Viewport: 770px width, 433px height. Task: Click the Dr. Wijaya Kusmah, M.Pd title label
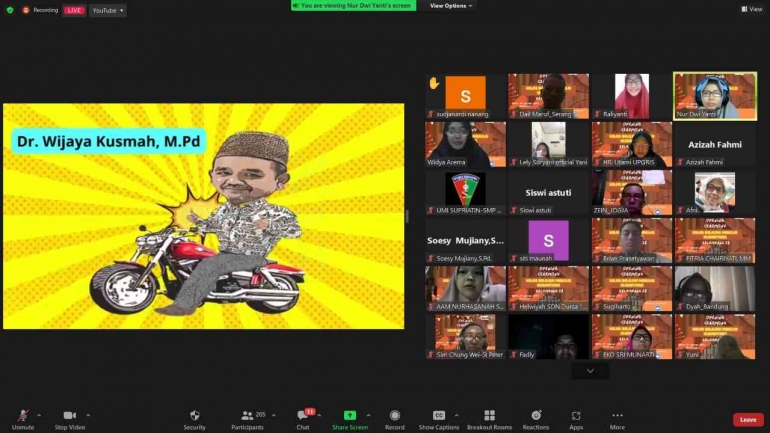pyautogui.click(x=109, y=141)
